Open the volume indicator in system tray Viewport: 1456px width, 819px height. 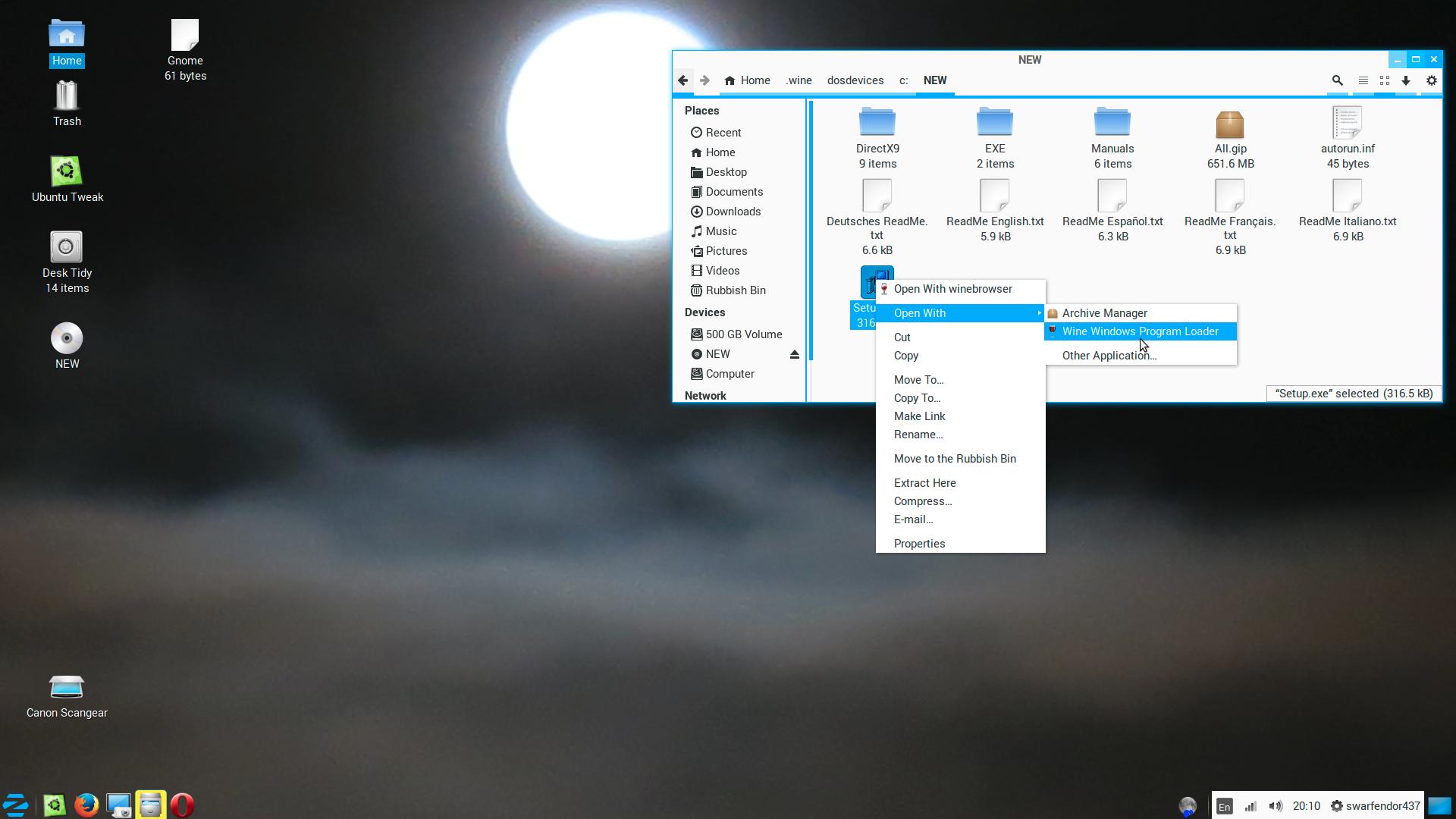[x=1276, y=806]
